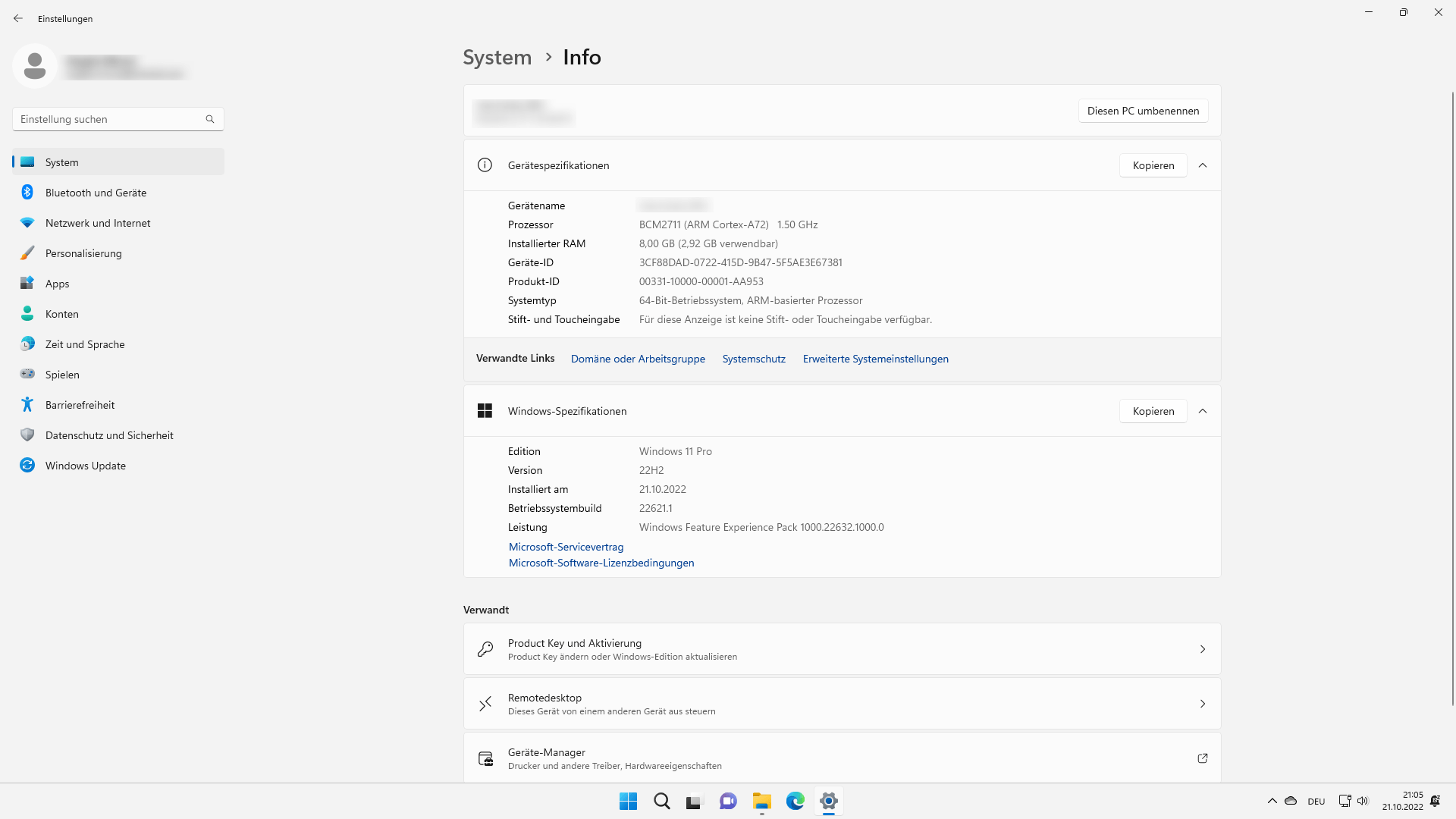
Task: Click the key icon for Product Key und Aktivierung
Action: click(485, 649)
